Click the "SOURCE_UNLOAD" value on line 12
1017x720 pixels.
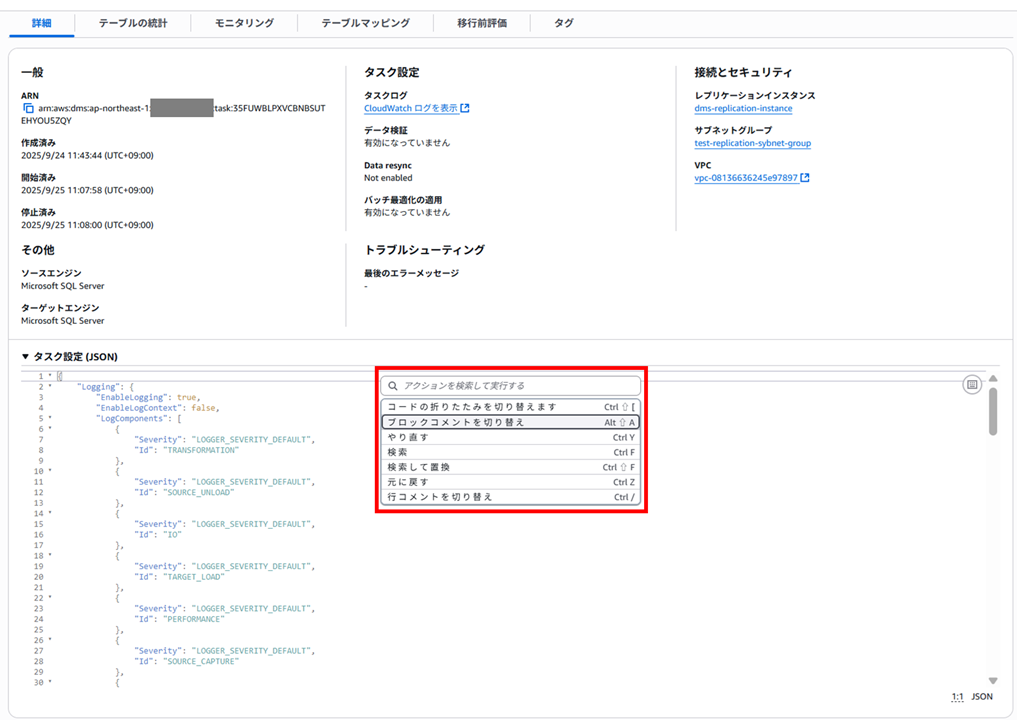tap(198, 492)
